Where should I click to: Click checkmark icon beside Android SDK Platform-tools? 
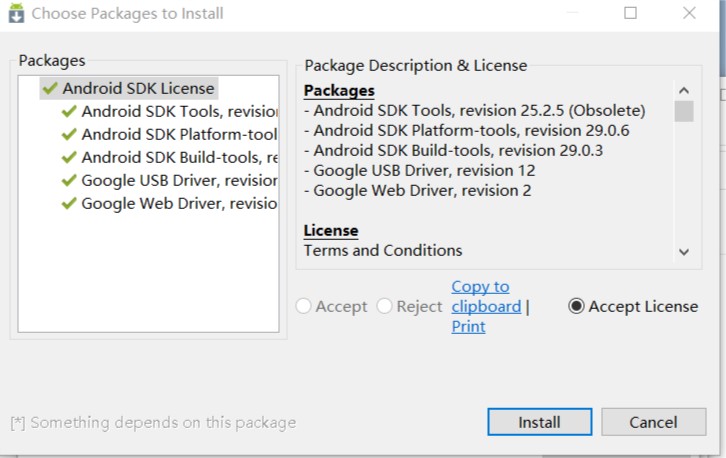coord(69,134)
